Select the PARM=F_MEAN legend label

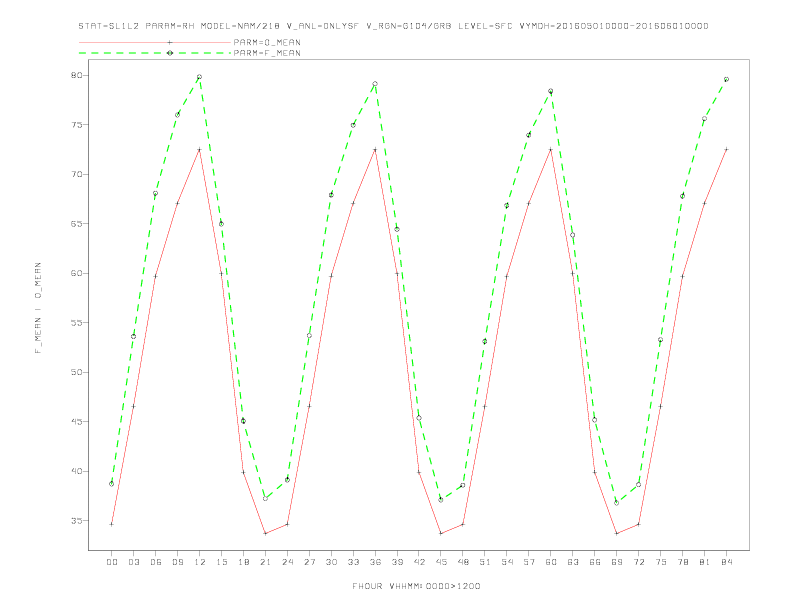267,53
